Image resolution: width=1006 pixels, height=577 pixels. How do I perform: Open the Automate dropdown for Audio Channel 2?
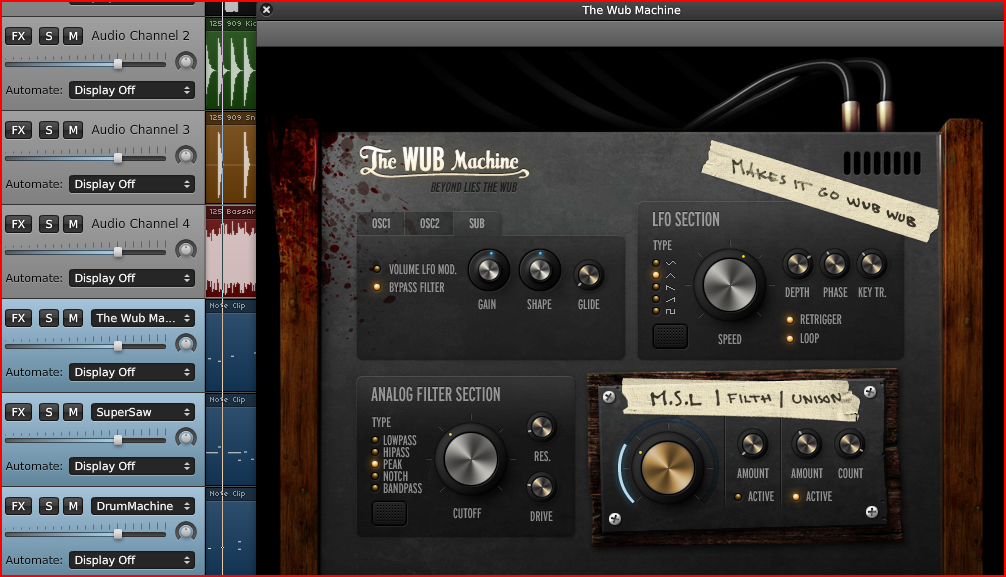click(x=131, y=89)
